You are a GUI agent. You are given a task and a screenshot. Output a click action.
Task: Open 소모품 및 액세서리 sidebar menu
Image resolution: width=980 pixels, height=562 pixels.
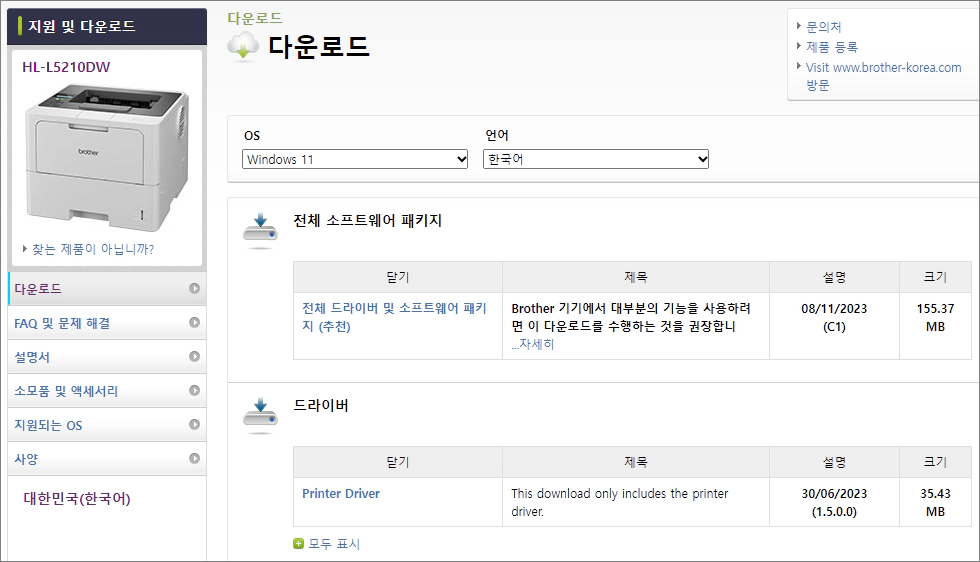(107, 391)
